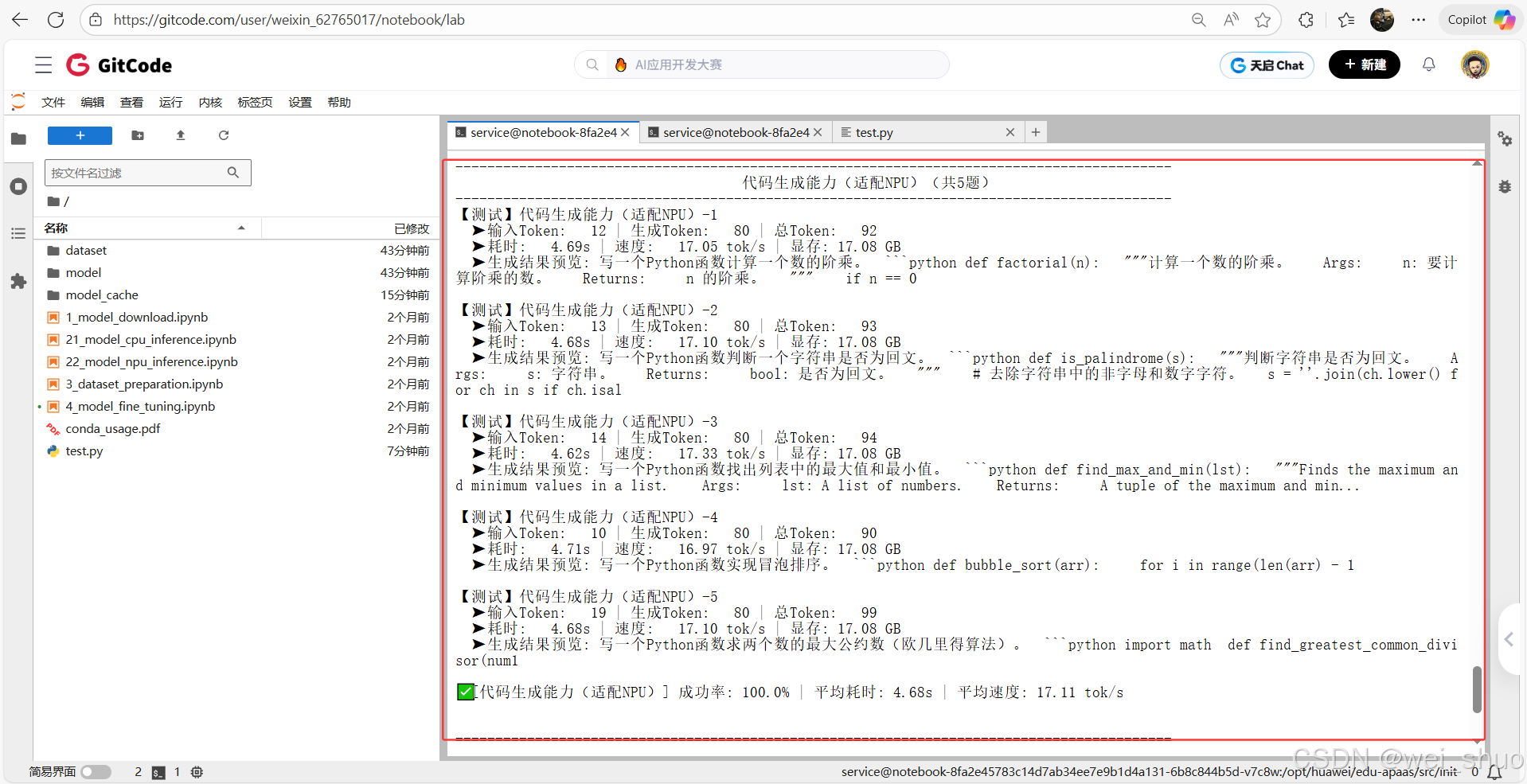Open the 设置 menu
The height and width of the screenshot is (784, 1527).
point(300,102)
